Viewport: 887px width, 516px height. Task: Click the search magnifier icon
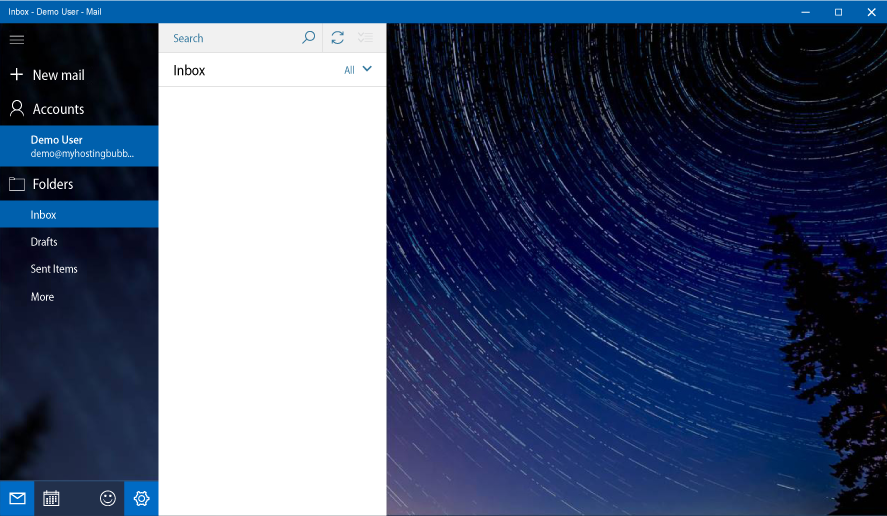[x=308, y=38]
